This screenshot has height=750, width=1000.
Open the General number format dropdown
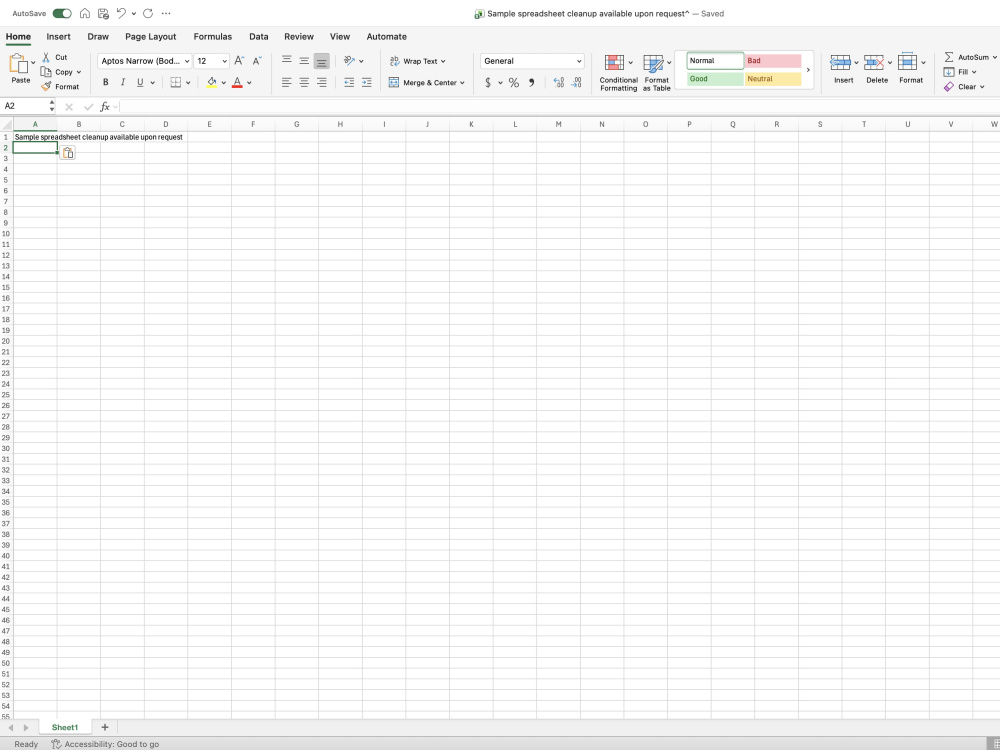(533, 61)
